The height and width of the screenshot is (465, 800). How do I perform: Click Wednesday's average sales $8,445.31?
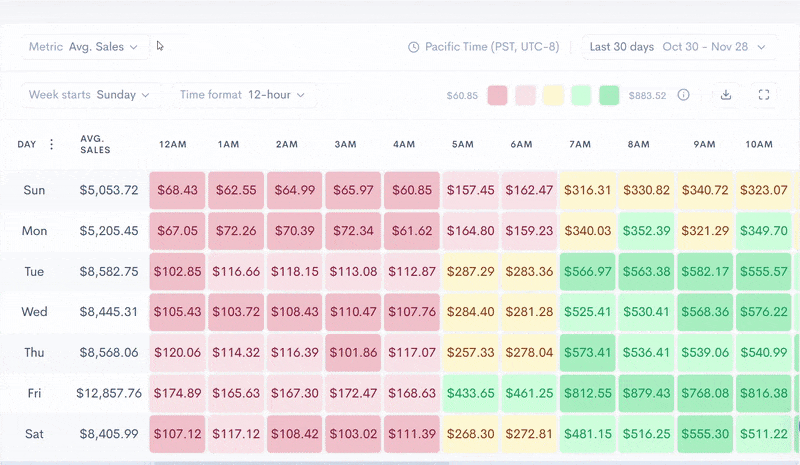click(108, 312)
